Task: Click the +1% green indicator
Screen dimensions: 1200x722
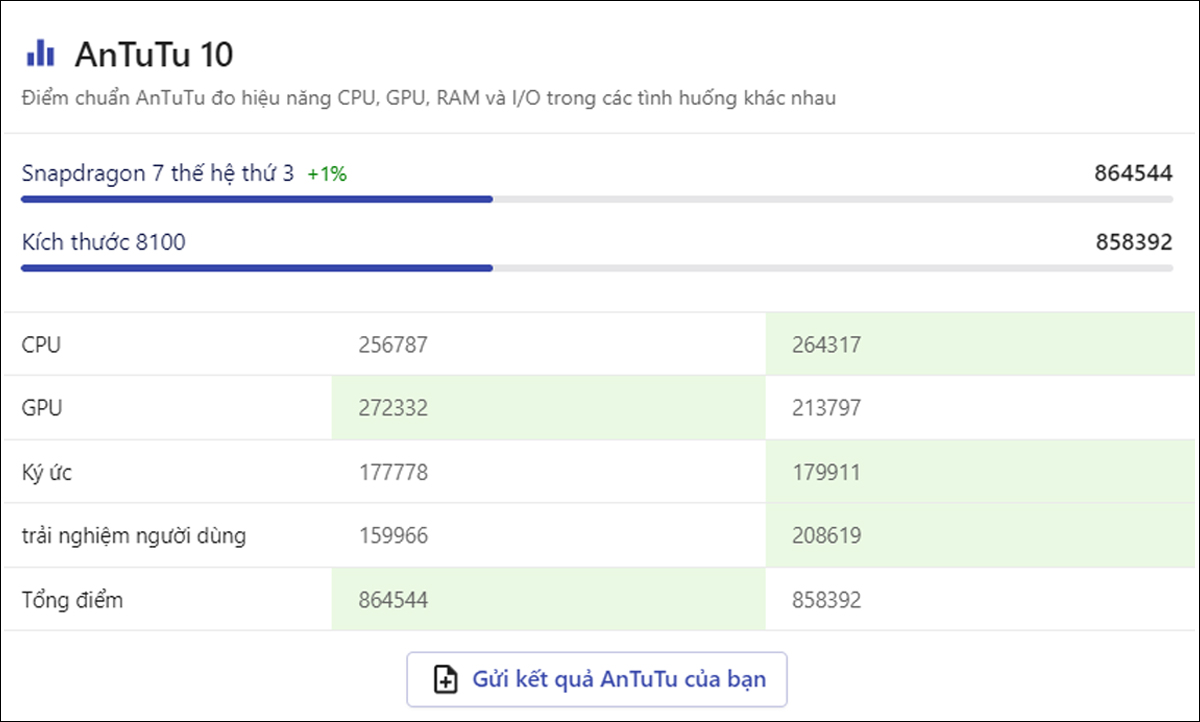Action: pos(327,175)
